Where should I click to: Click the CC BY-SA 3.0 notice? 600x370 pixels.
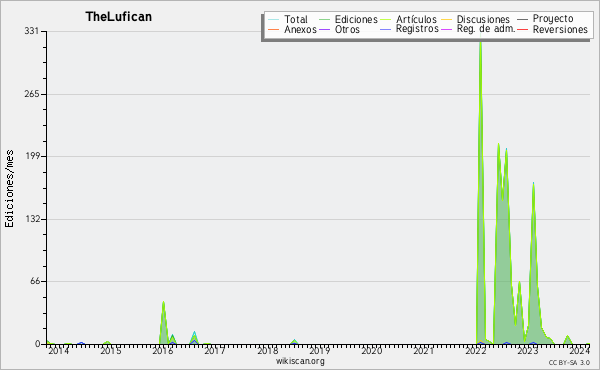(x=569, y=362)
